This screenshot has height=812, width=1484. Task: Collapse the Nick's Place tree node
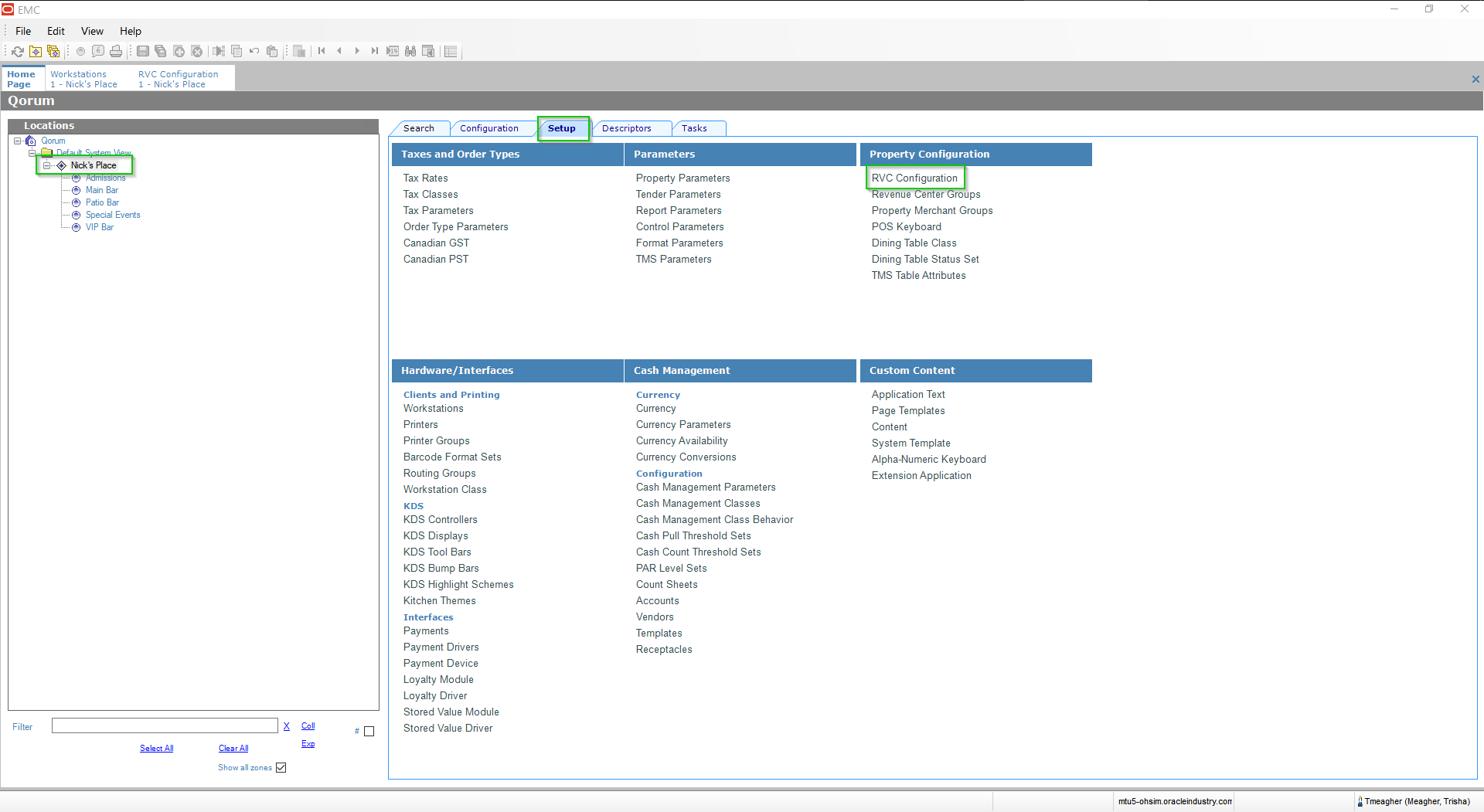click(47, 165)
